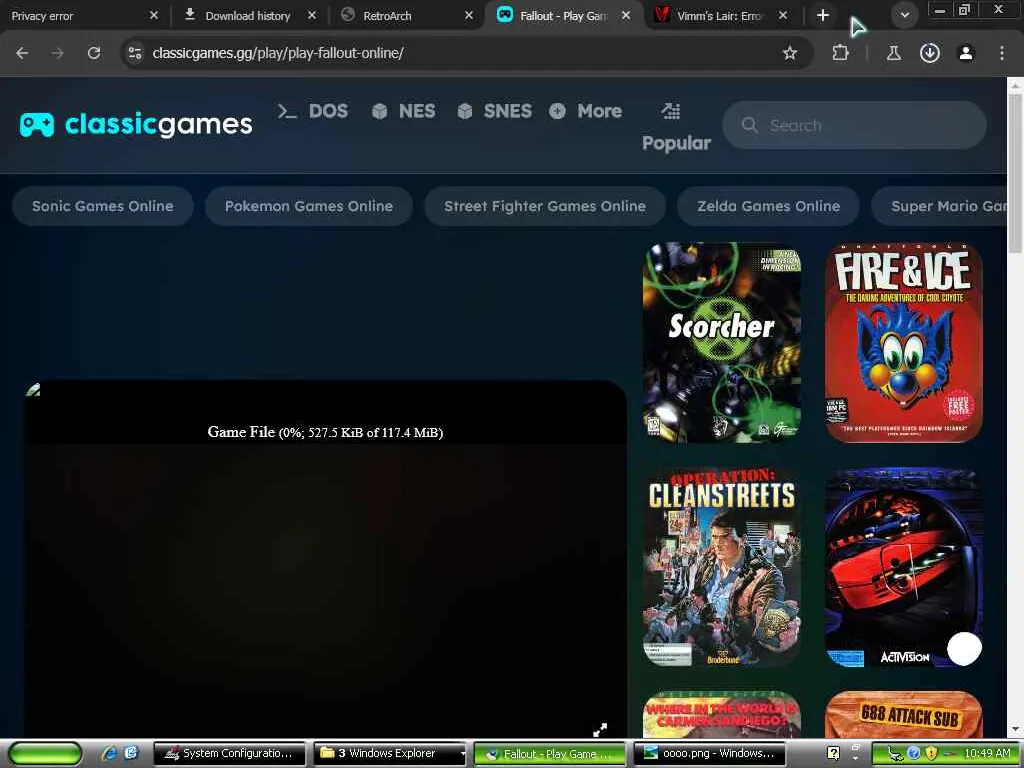The height and width of the screenshot is (768, 1024).
Task: Click the Game File loading text
Action: (325, 432)
